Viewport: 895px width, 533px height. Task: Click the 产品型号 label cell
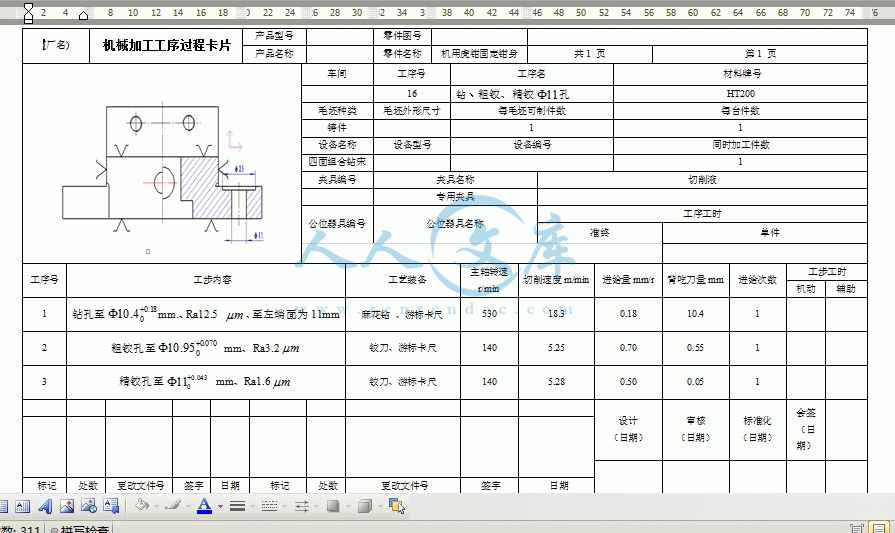click(274, 37)
